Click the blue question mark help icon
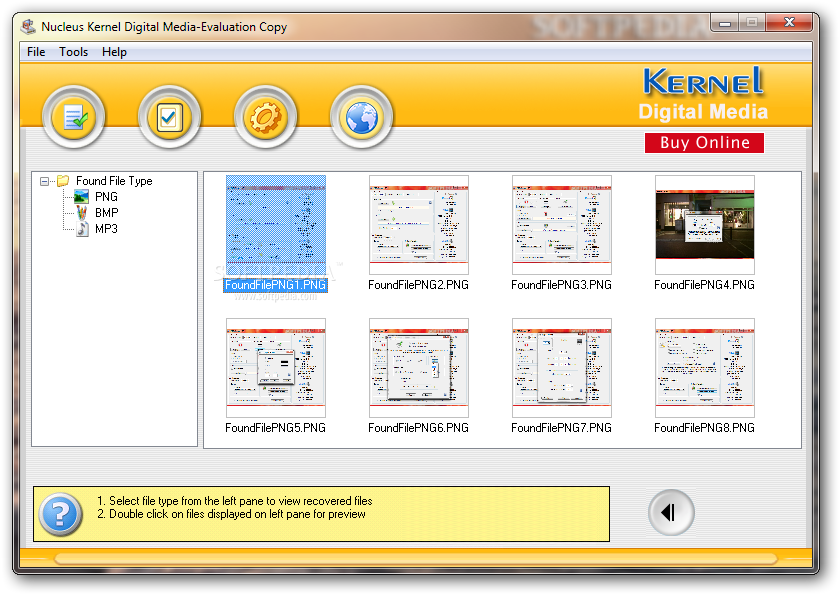Image resolution: width=840 pixels, height=595 pixels. pyautogui.click(x=61, y=514)
